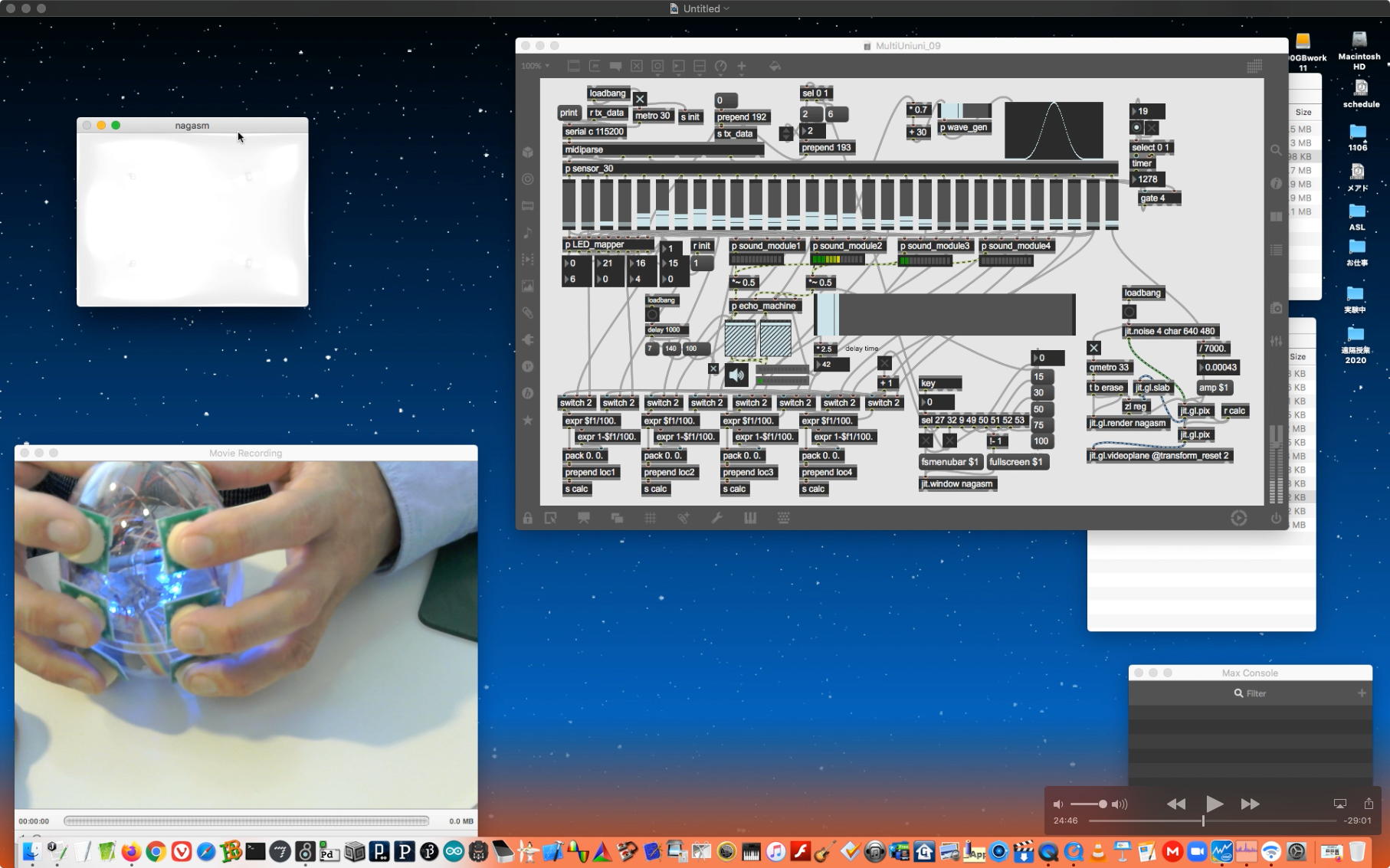The height and width of the screenshot is (868, 1390).
Task: Click the power icon in patcher toolbar
Action: (x=1276, y=519)
